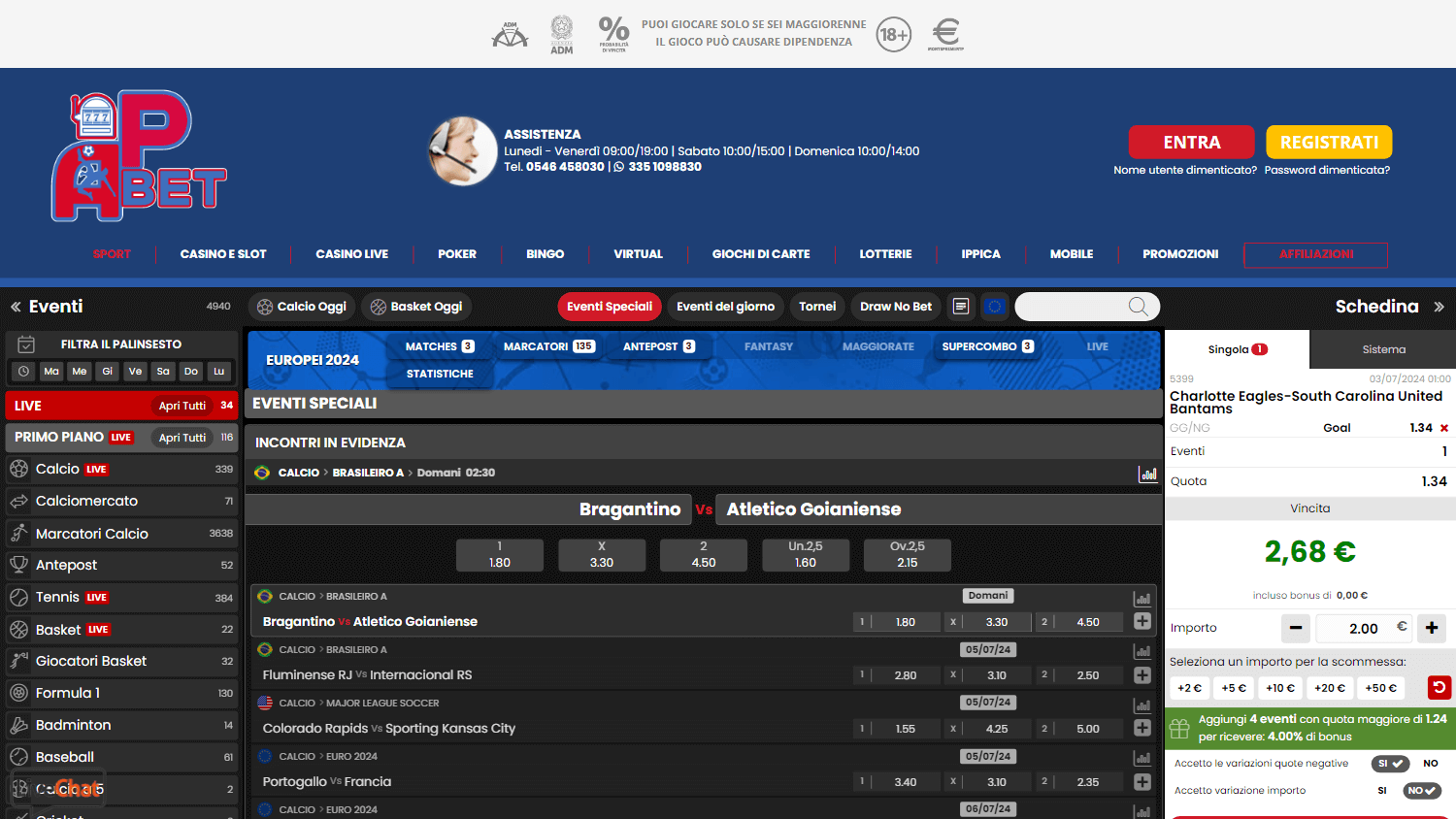
Task: Set negative odds variation acceptance to SI
Action: tap(1391, 764)
